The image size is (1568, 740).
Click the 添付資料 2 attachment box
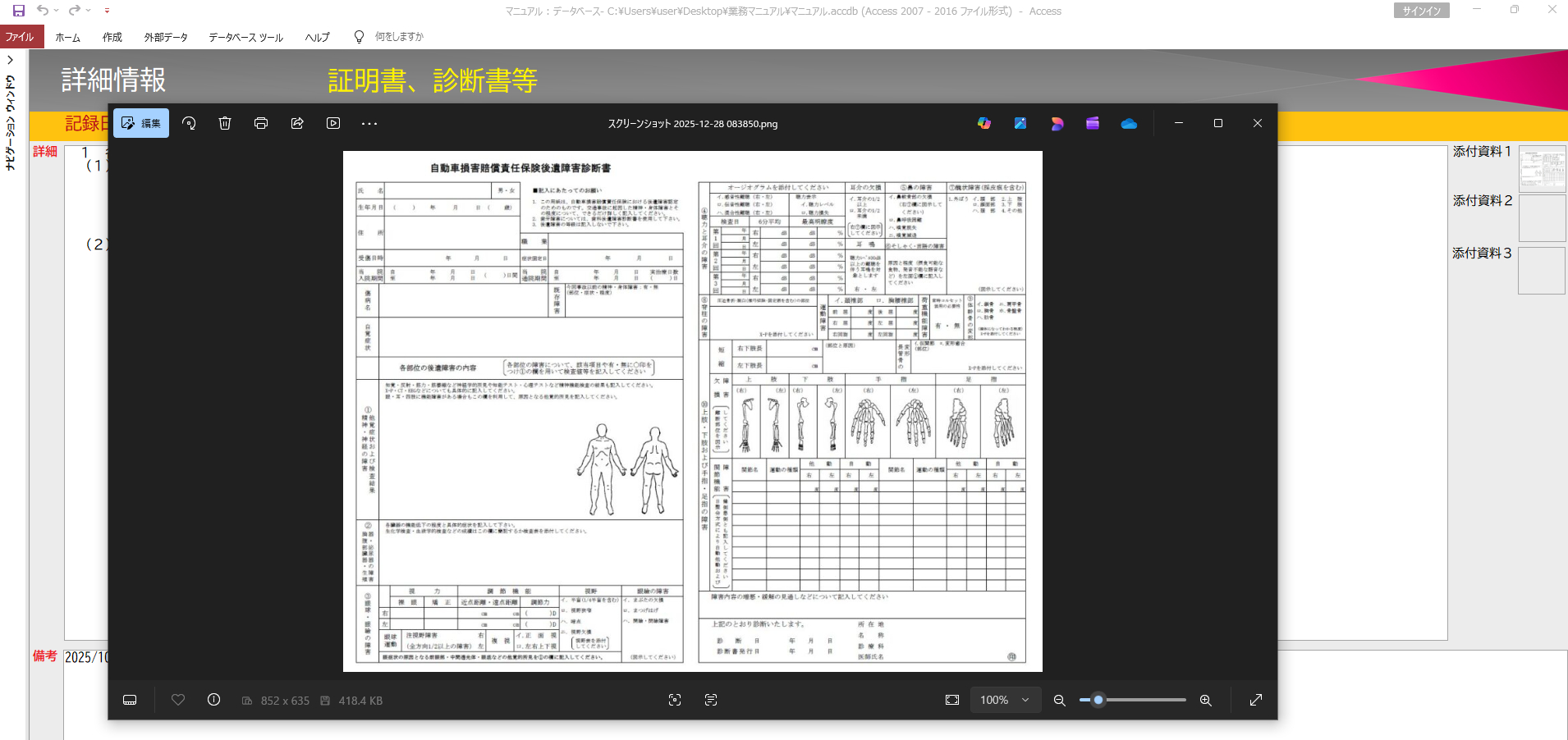(x=1542, y=217)
